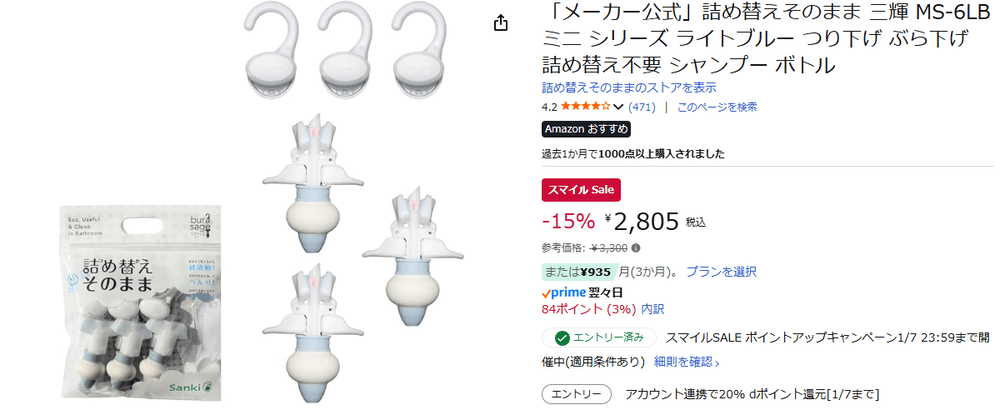
Task: Click the エントリー button for dポイント
Action: 577,394
